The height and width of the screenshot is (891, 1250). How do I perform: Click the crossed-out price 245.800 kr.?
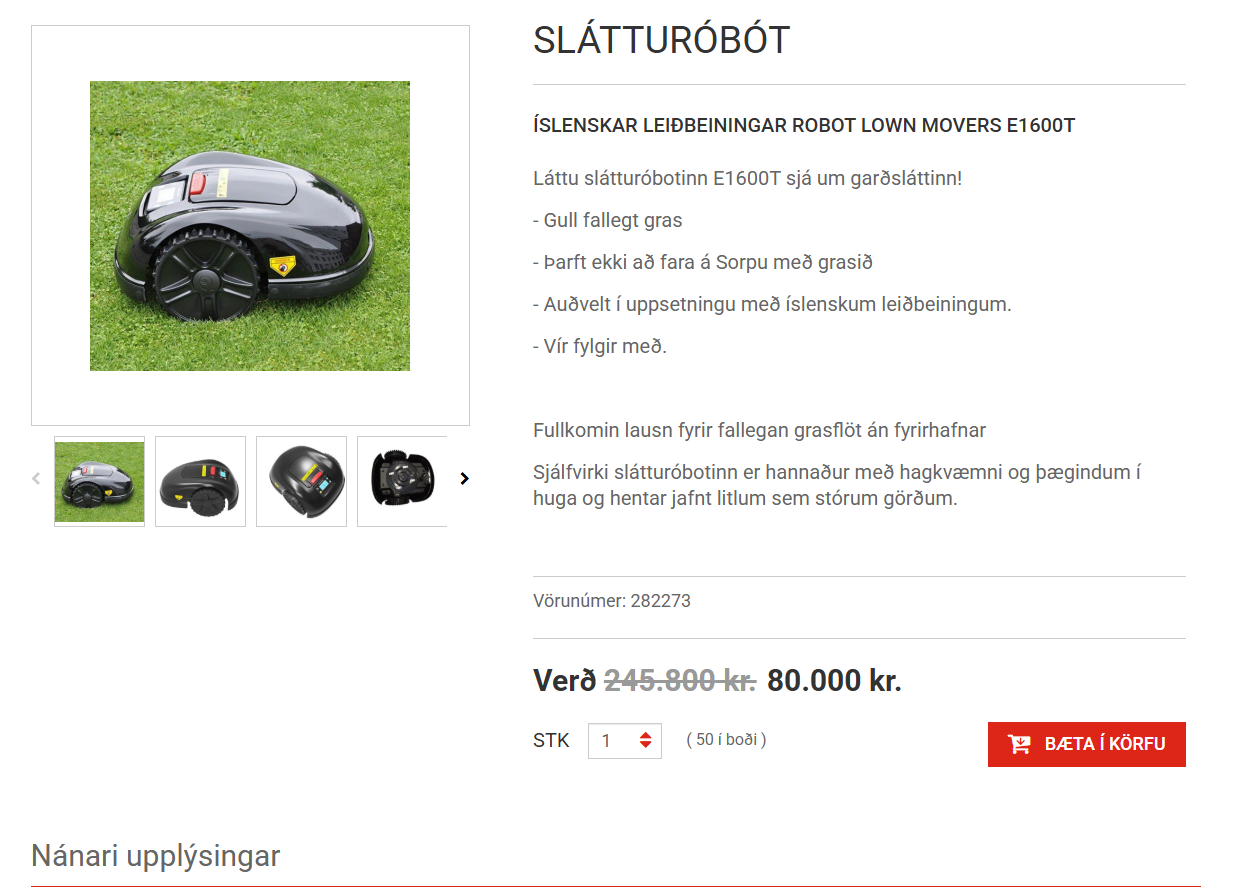pyautogui.click(x=680, y=681)
